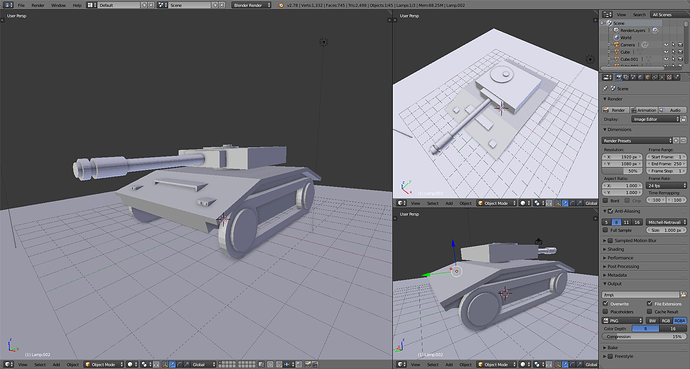This screenshot has width=690, height=369.
Task: Click the Animation render button
Action: (644, 110)
